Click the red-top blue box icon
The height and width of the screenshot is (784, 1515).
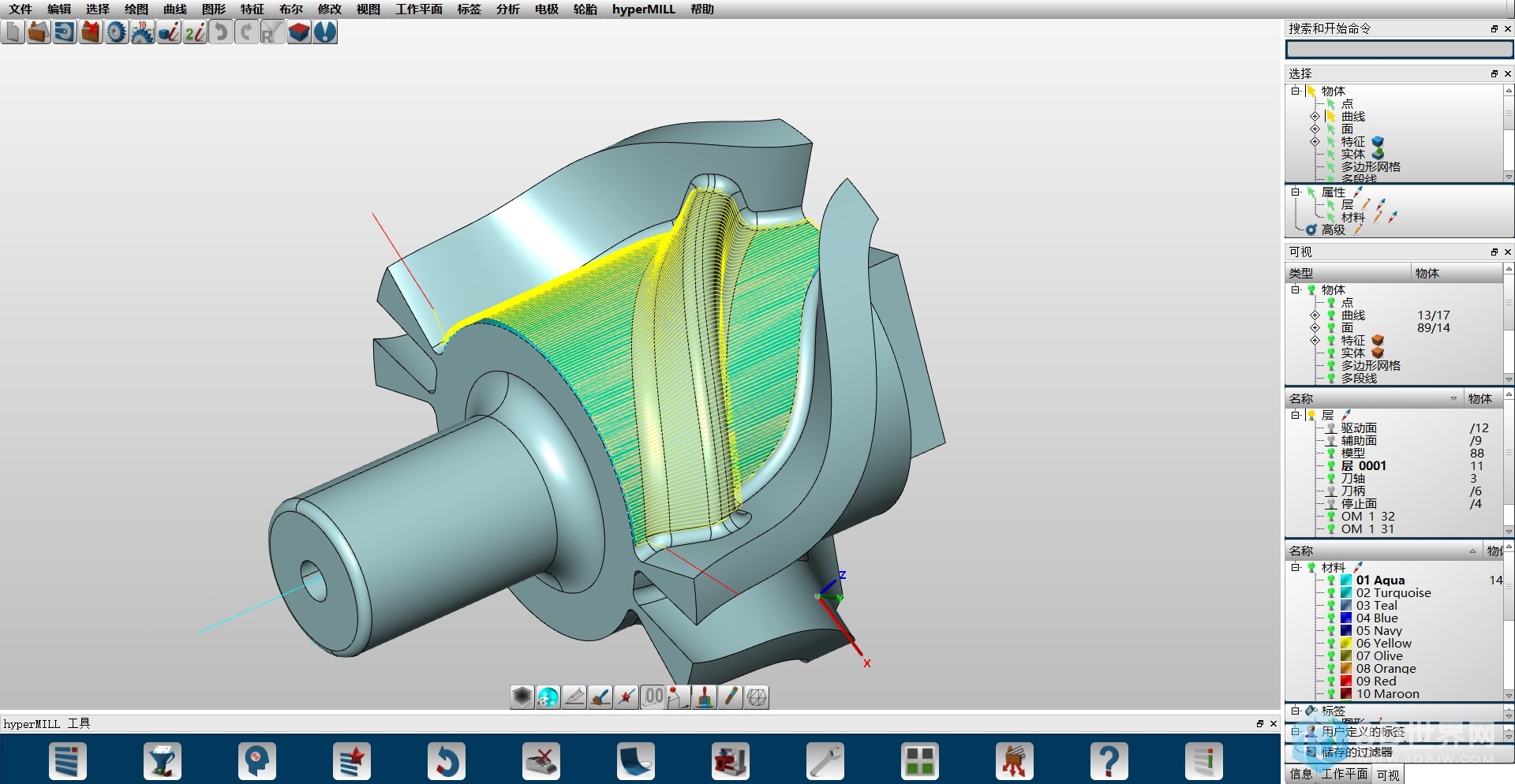tap(298, 32)
